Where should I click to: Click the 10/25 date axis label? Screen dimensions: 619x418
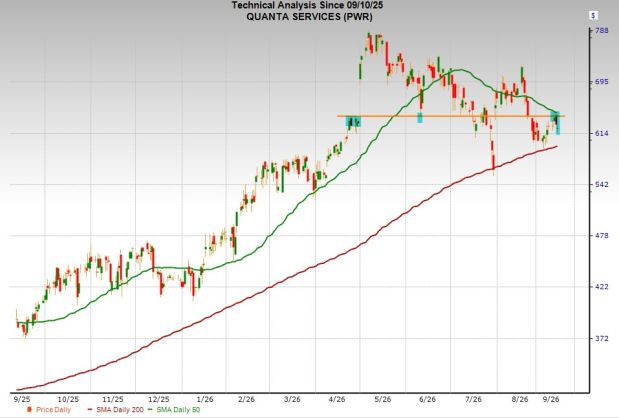click(x=69, y=399)
